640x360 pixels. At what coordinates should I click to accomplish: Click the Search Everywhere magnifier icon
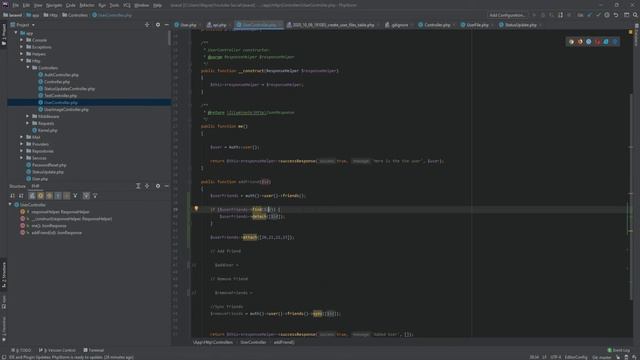pyautogui.click(x=635, y=15)
